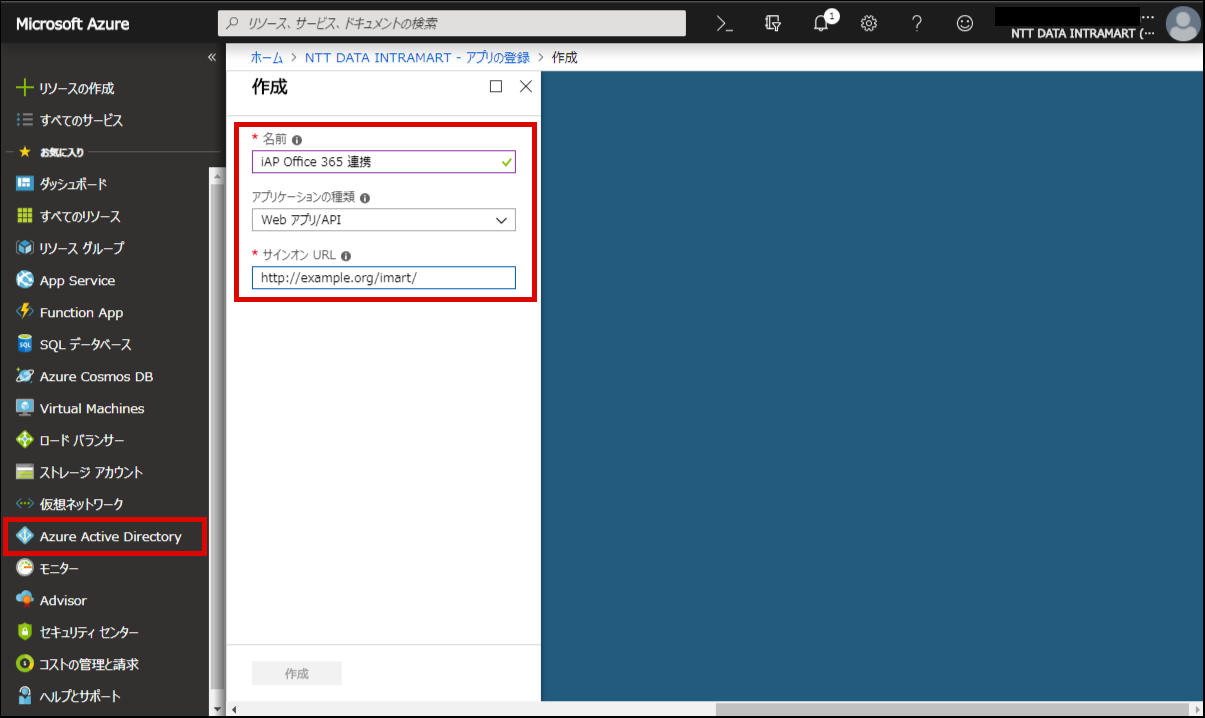Open アプリケーションの種類 dropdown

coord(384,219)
